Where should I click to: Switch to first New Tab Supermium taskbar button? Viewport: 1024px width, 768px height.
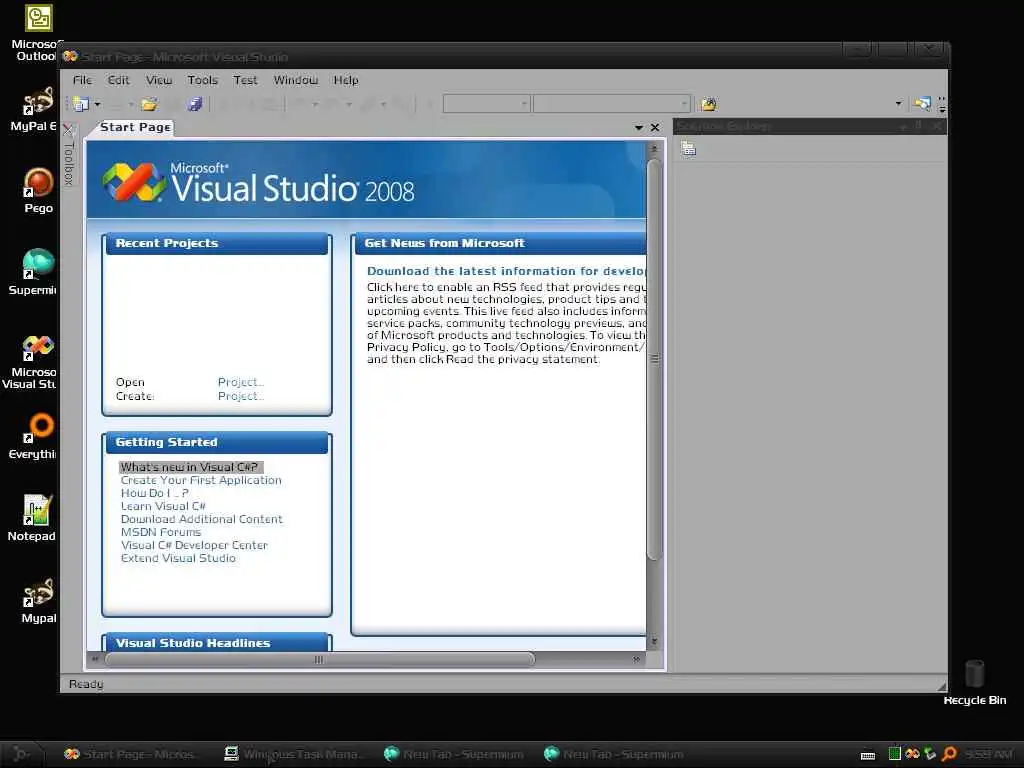[x=454, y=754]
